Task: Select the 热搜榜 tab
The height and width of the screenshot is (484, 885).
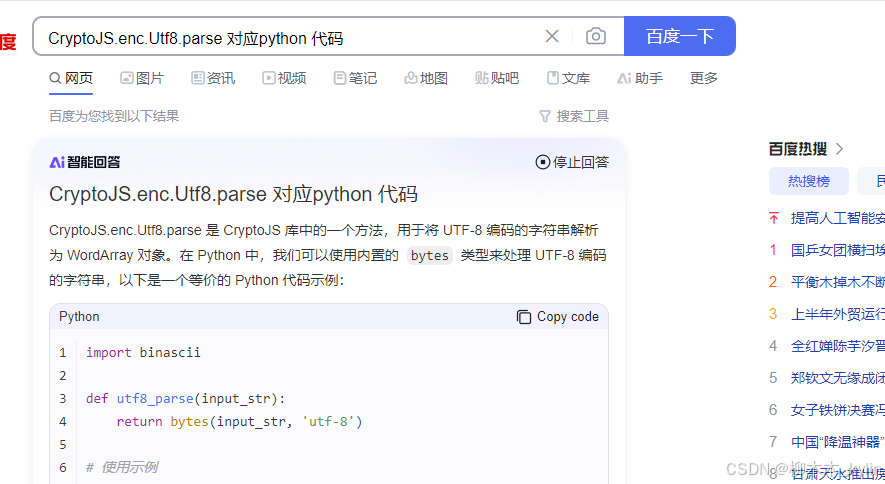Action: click(x=809, y=181)
